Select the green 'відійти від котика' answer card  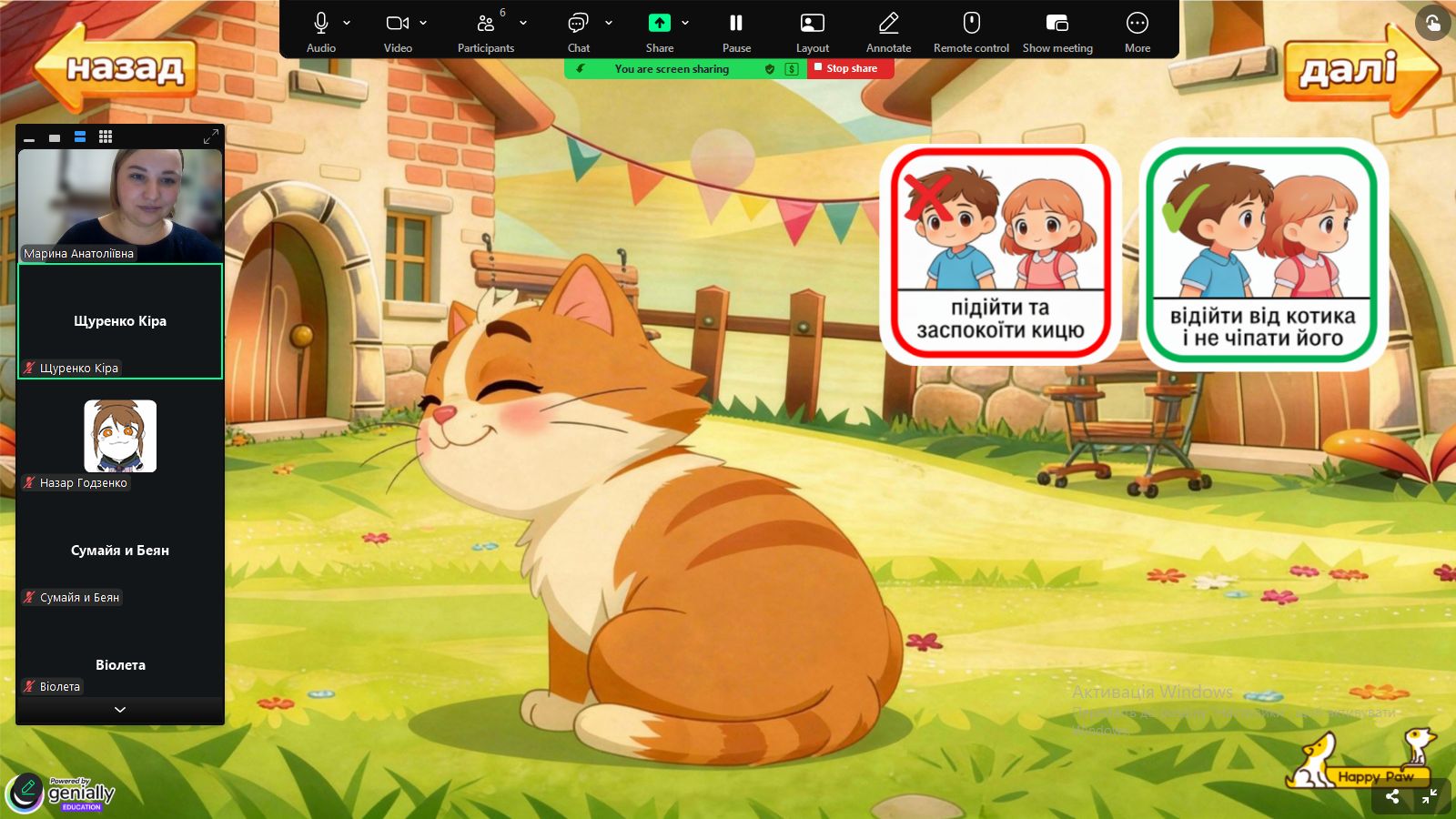[x=1262, y=255]
